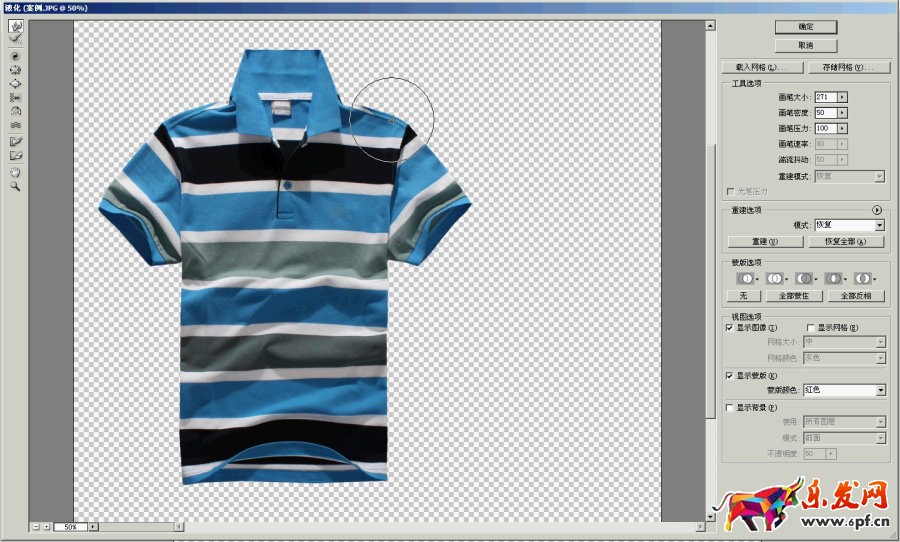Viewport: 900px width, 542px height.
Task: Enable the 显示背景 (Show Backdrop) checkbox
Action: 729,407
